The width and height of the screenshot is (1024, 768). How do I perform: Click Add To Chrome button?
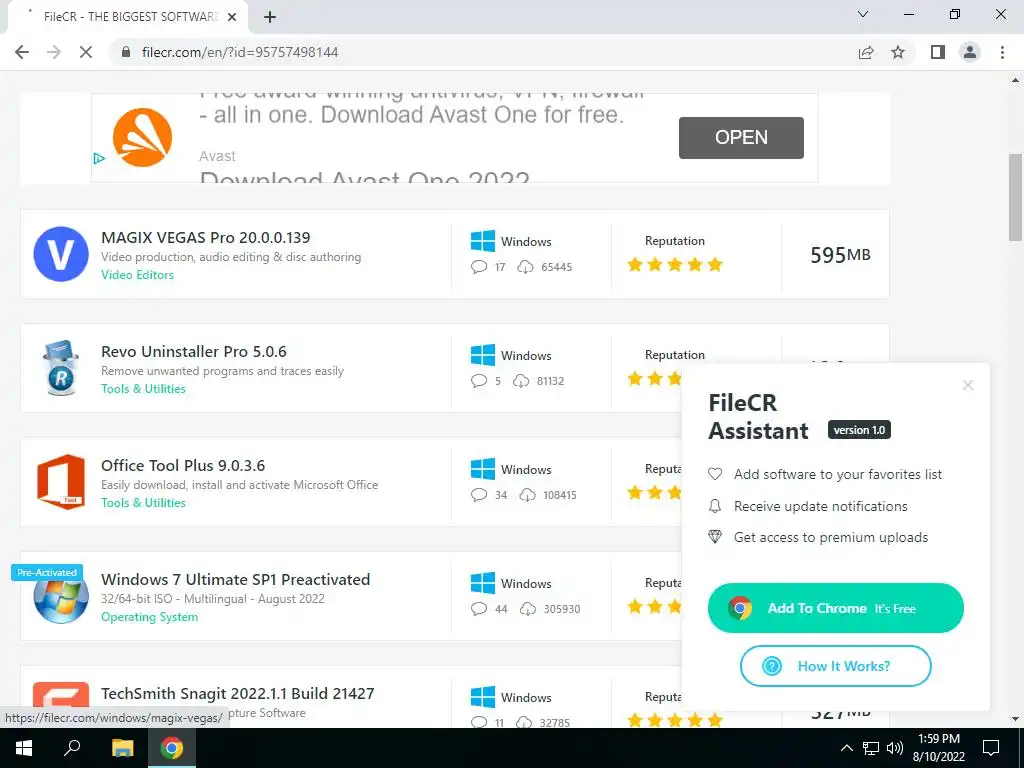click(835, 608)
